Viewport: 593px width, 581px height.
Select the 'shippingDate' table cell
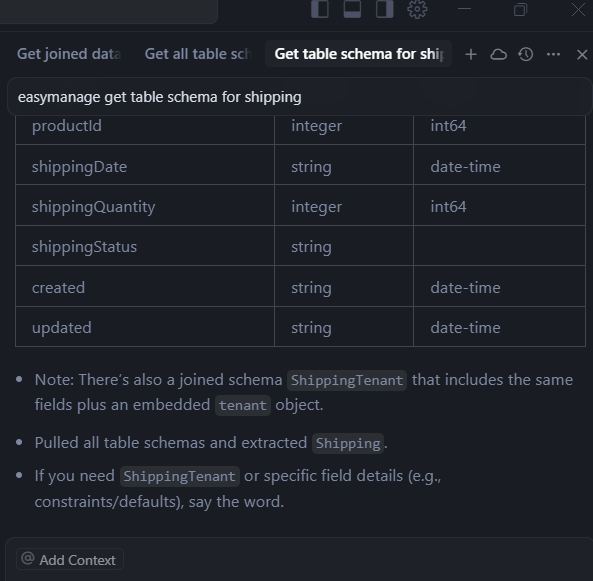pos(145,165)
